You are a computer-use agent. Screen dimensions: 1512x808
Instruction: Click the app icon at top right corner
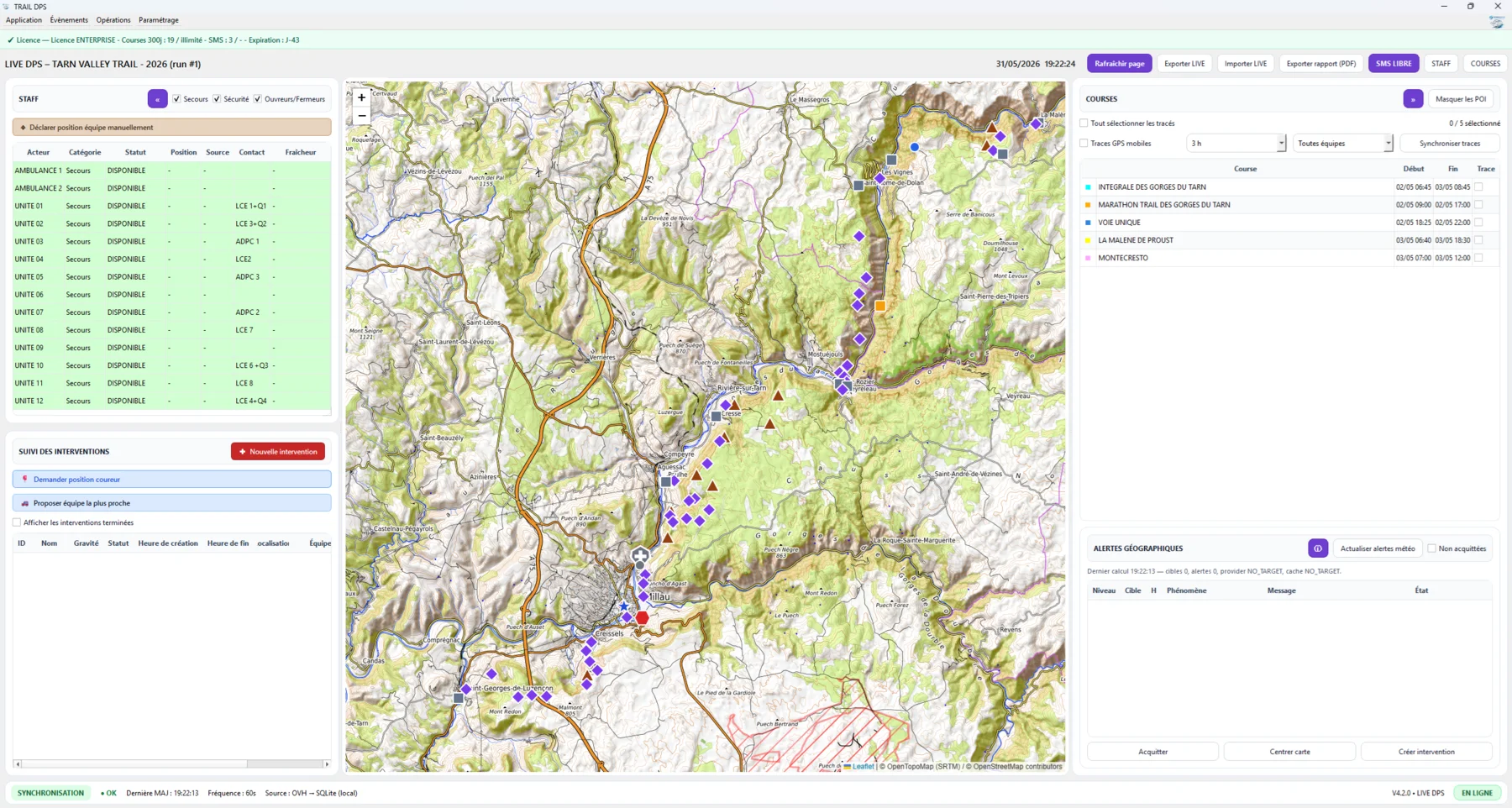1497,22
